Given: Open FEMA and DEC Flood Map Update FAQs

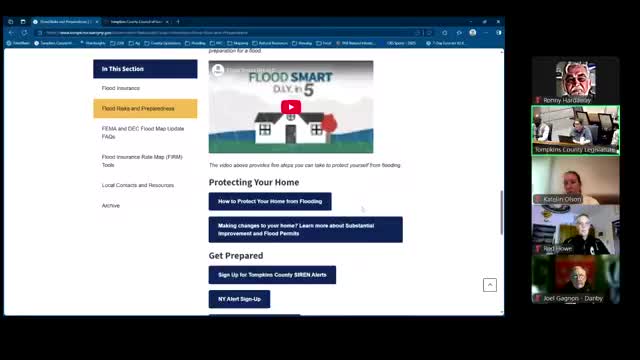Looking at the screenshot, I should click(143, 133).
